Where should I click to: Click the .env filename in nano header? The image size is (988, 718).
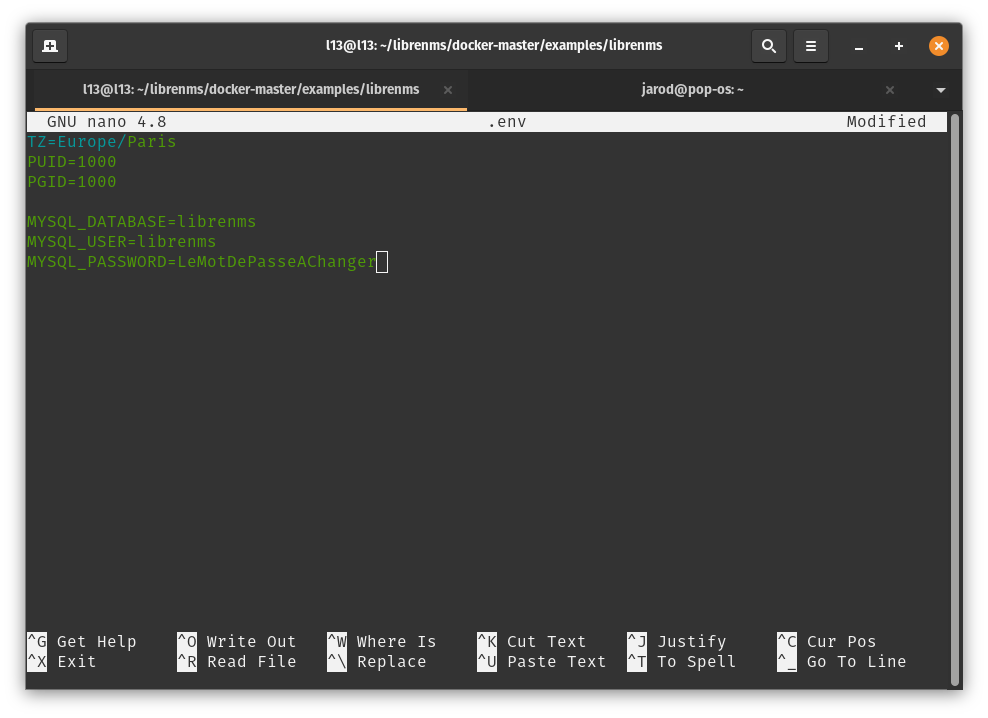tap(507, 122)
